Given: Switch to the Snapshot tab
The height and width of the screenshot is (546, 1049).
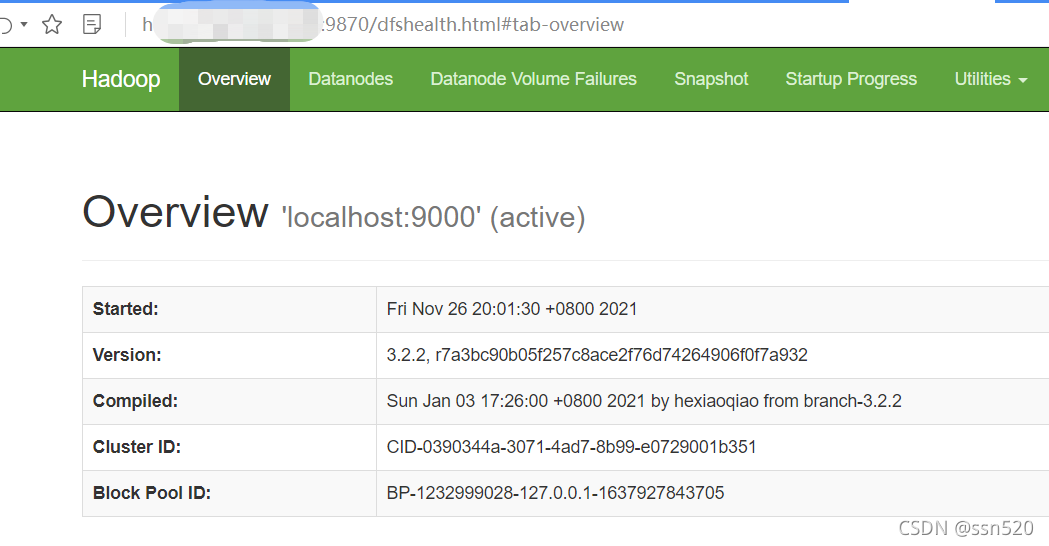Looking at the screenshot, I should (711, 79).
